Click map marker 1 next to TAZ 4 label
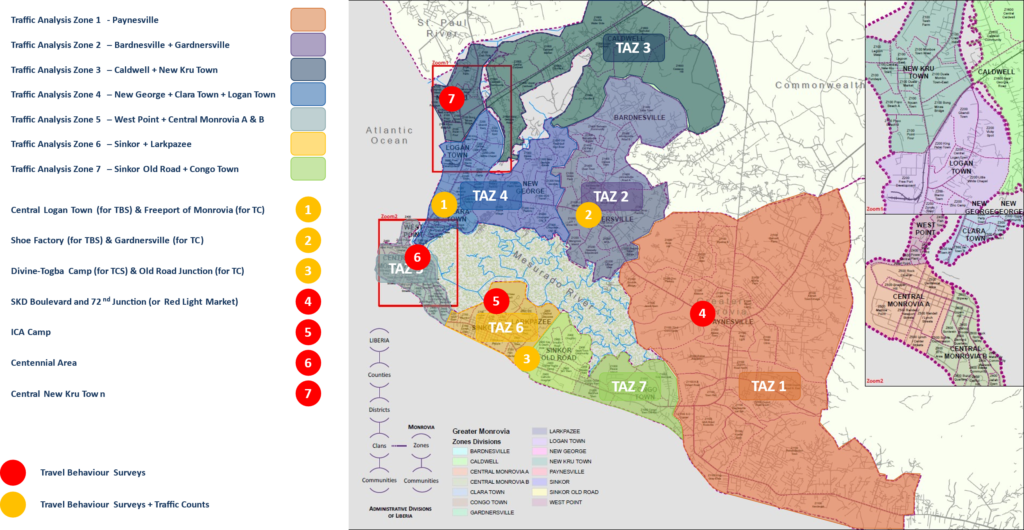Image resolution: width=1024 pixels, height=530 pixels. (445, 204)
